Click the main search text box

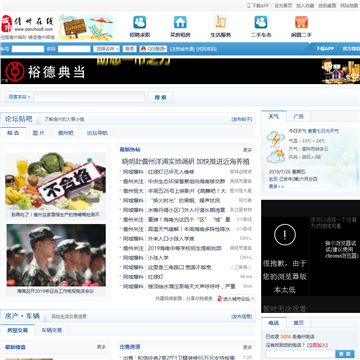[89, 97]
